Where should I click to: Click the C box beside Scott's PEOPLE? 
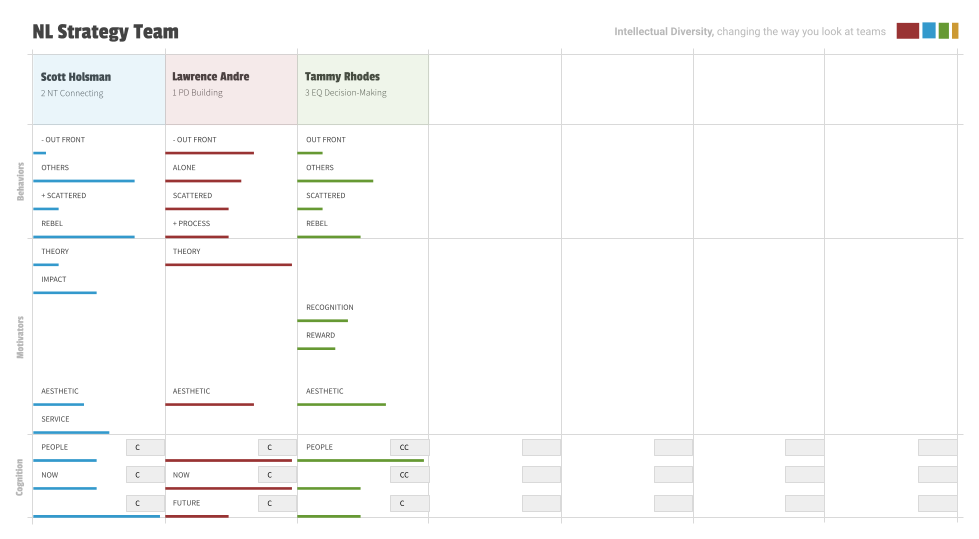145,447
